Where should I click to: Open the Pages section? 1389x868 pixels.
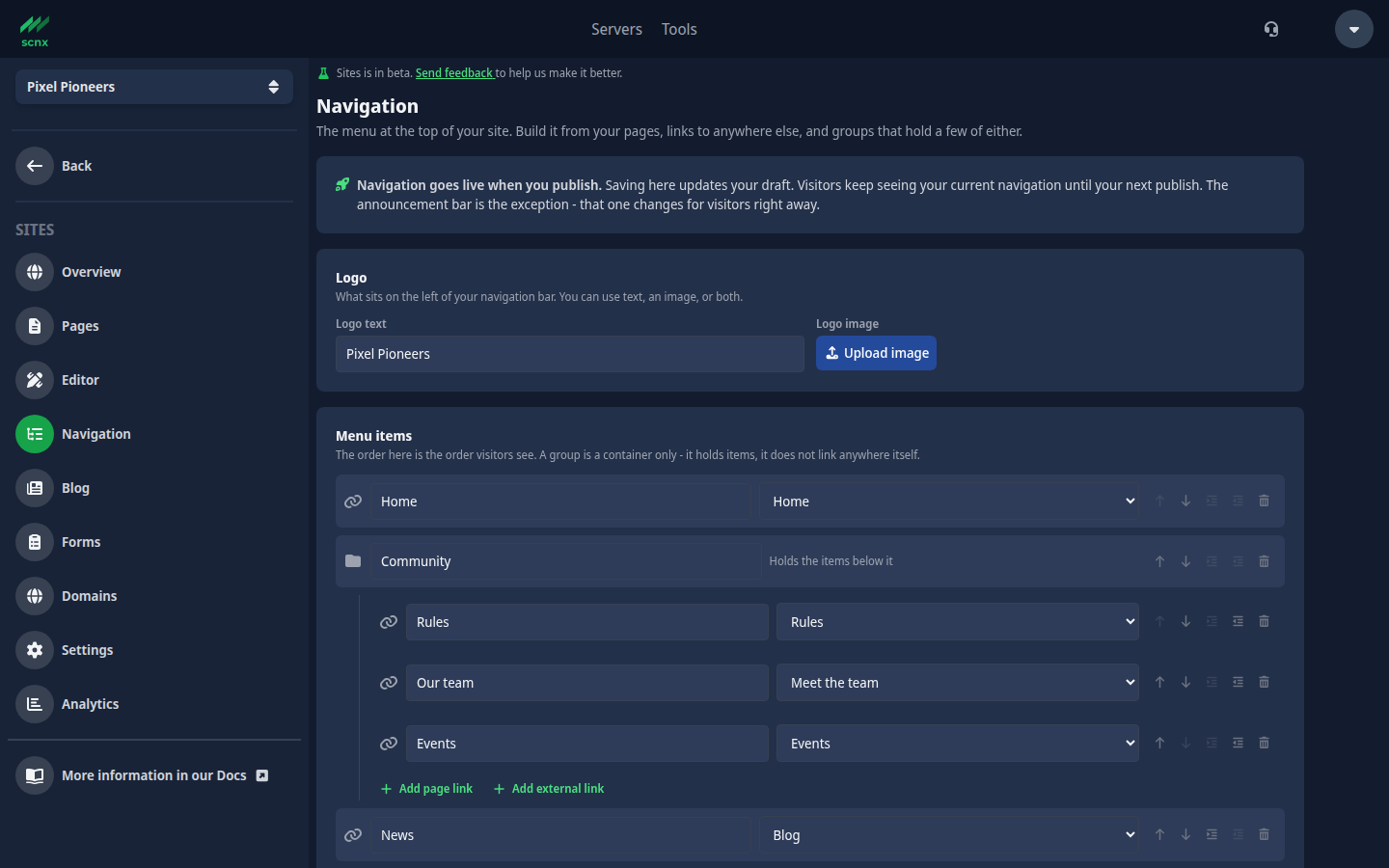point(154,326)
